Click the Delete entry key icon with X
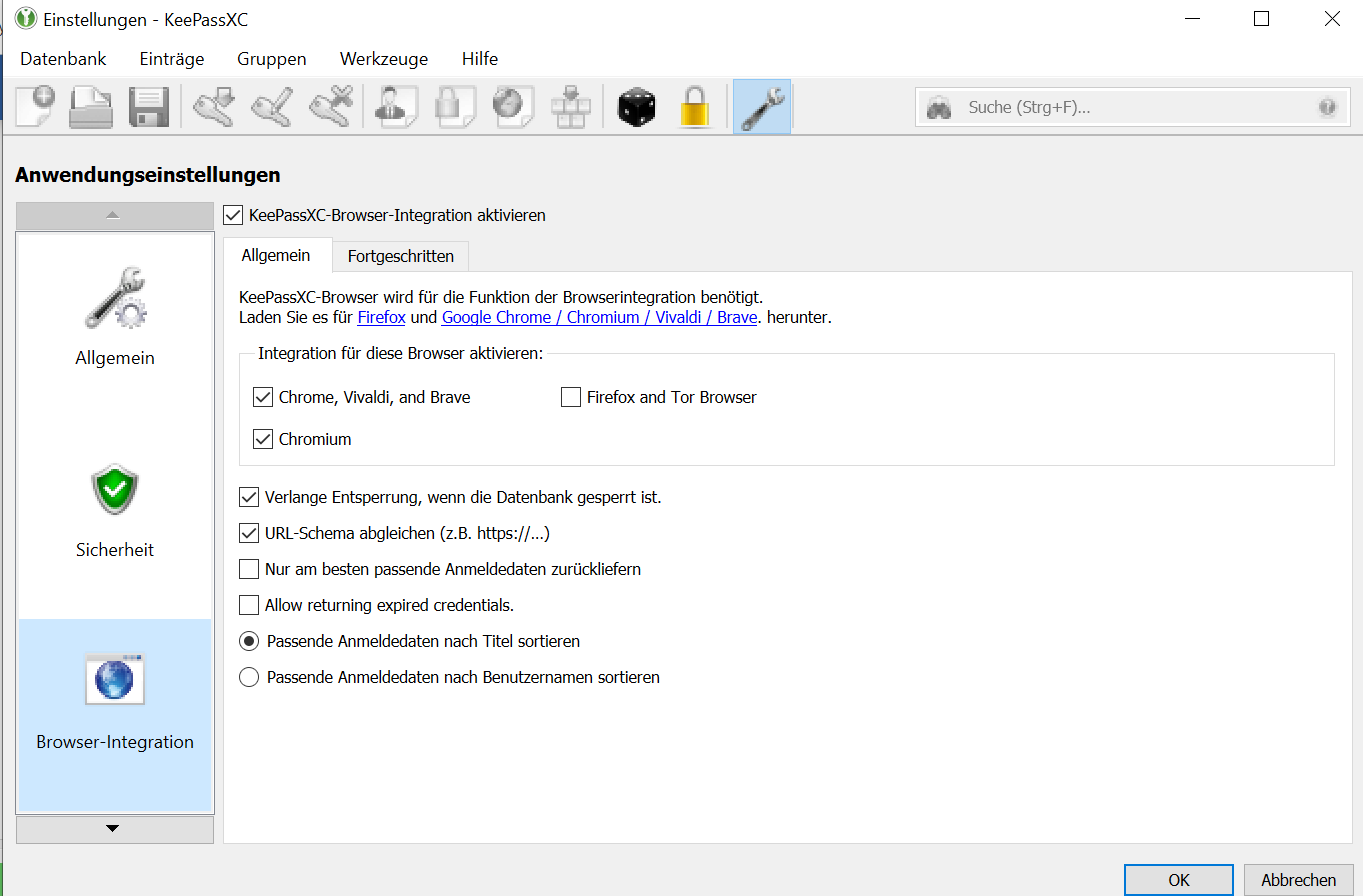1363x896 pixels. (x=331, y=106)
